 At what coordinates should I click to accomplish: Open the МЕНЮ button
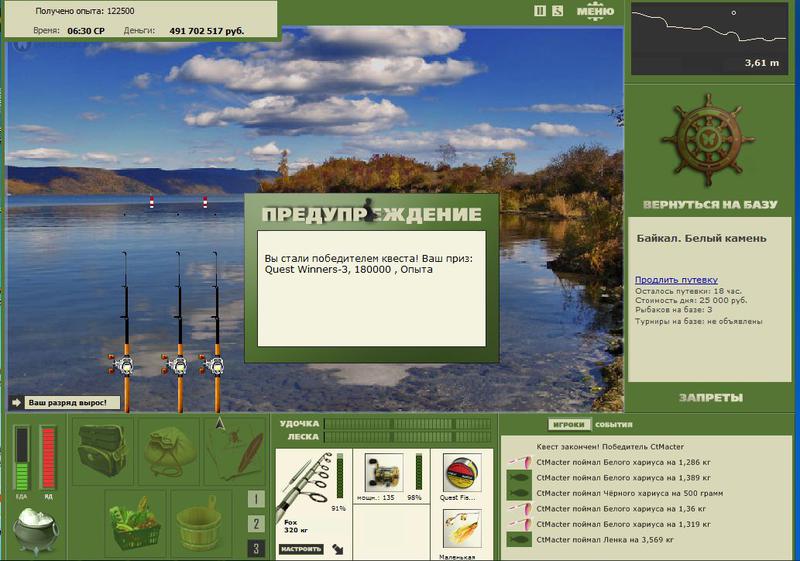tap(595, 12)
